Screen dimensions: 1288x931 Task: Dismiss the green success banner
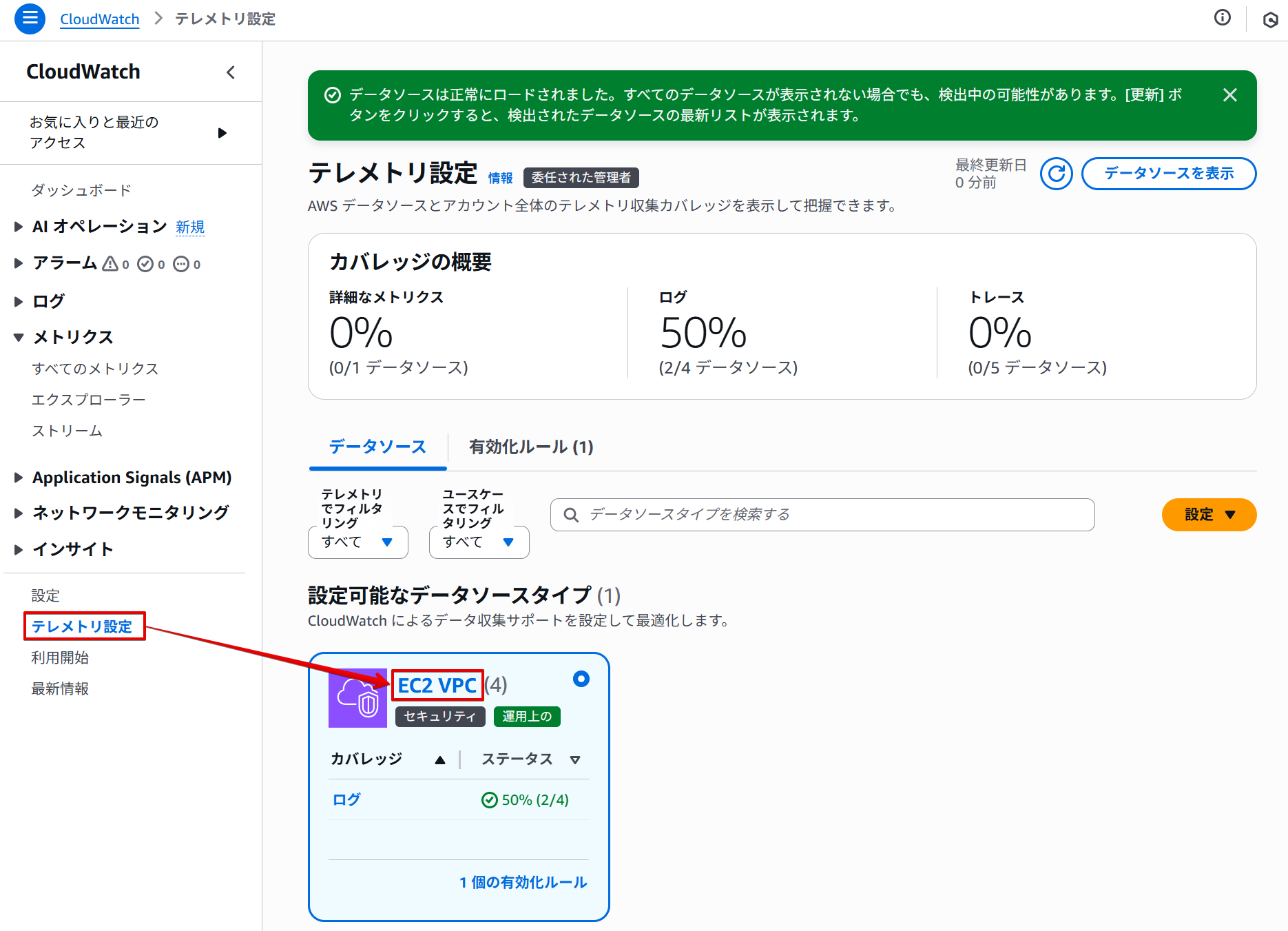tap(1230, 95)
